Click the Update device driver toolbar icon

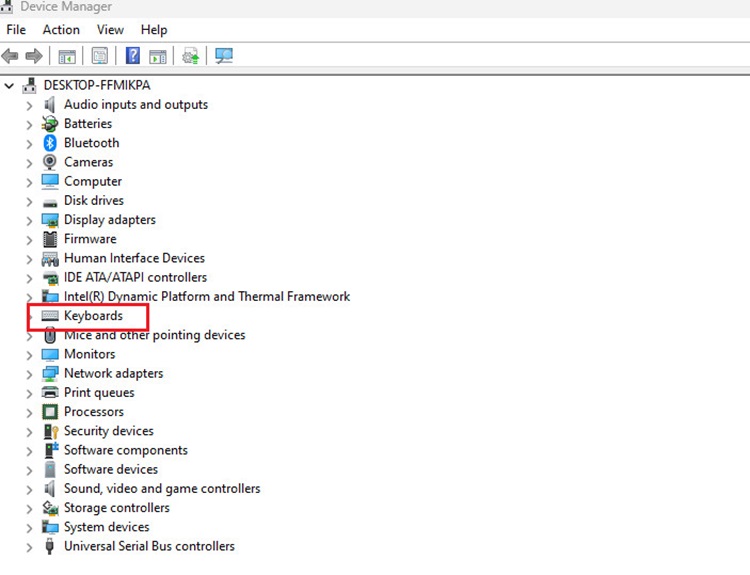[x=191, y=56]
